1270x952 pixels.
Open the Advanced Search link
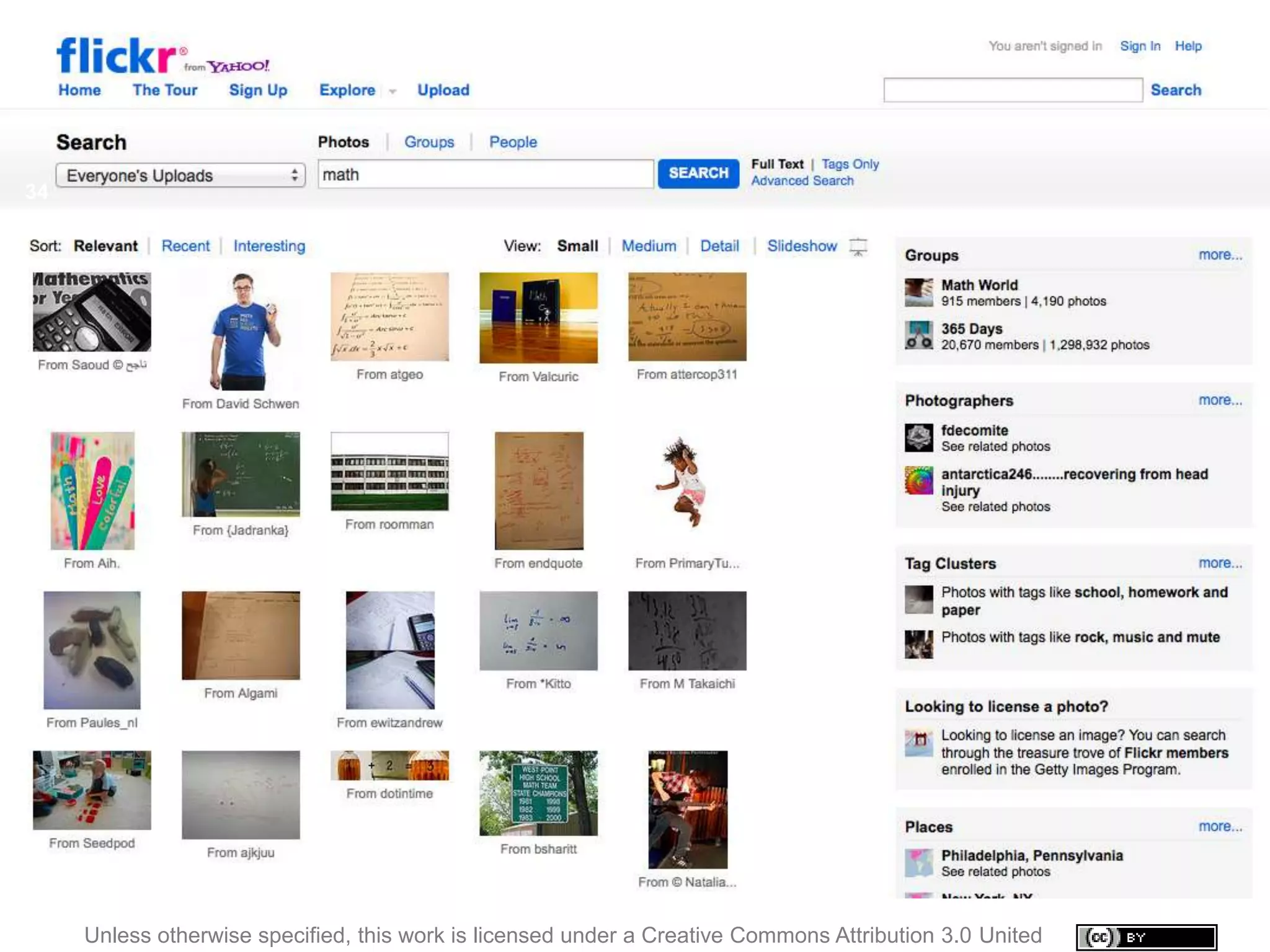[802, 181]
